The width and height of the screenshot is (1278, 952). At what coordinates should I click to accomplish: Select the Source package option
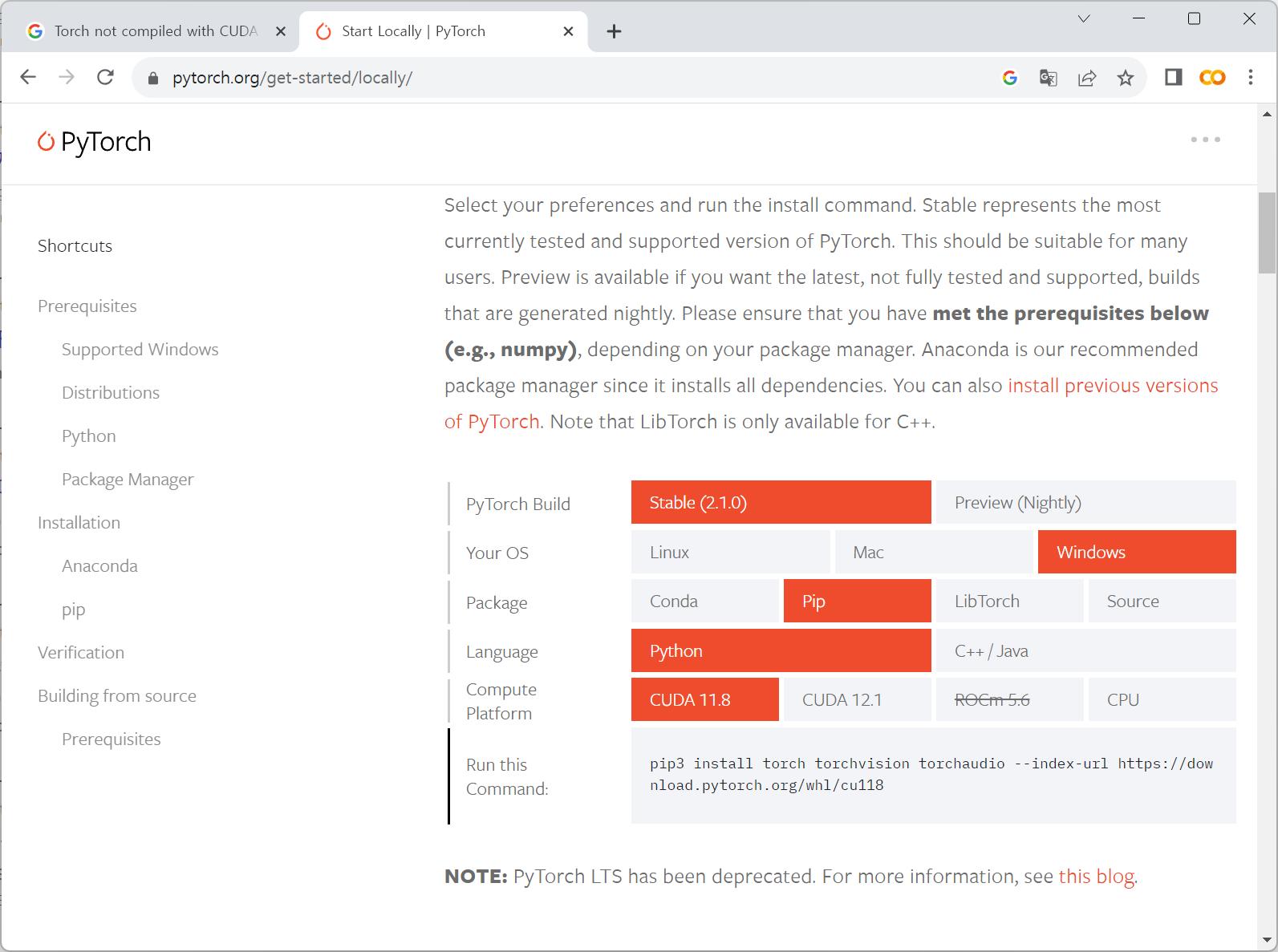pos(1162,601)
